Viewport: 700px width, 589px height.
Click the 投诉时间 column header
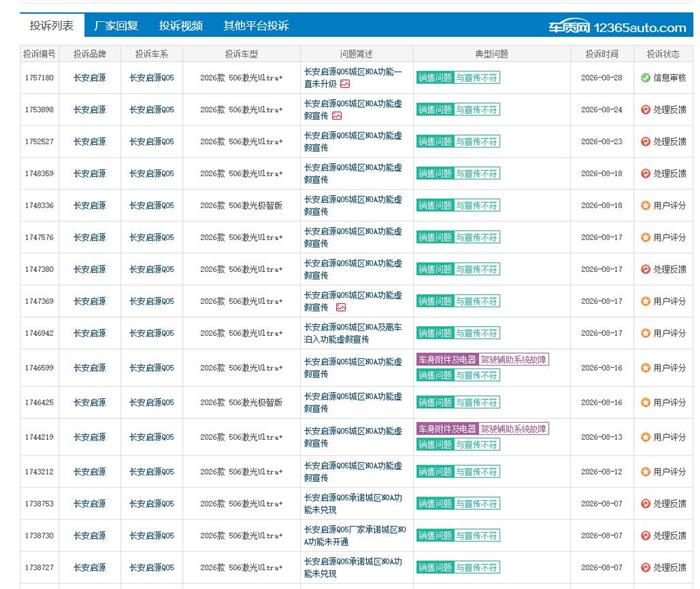pyautogui.click(x=602, y=54)
